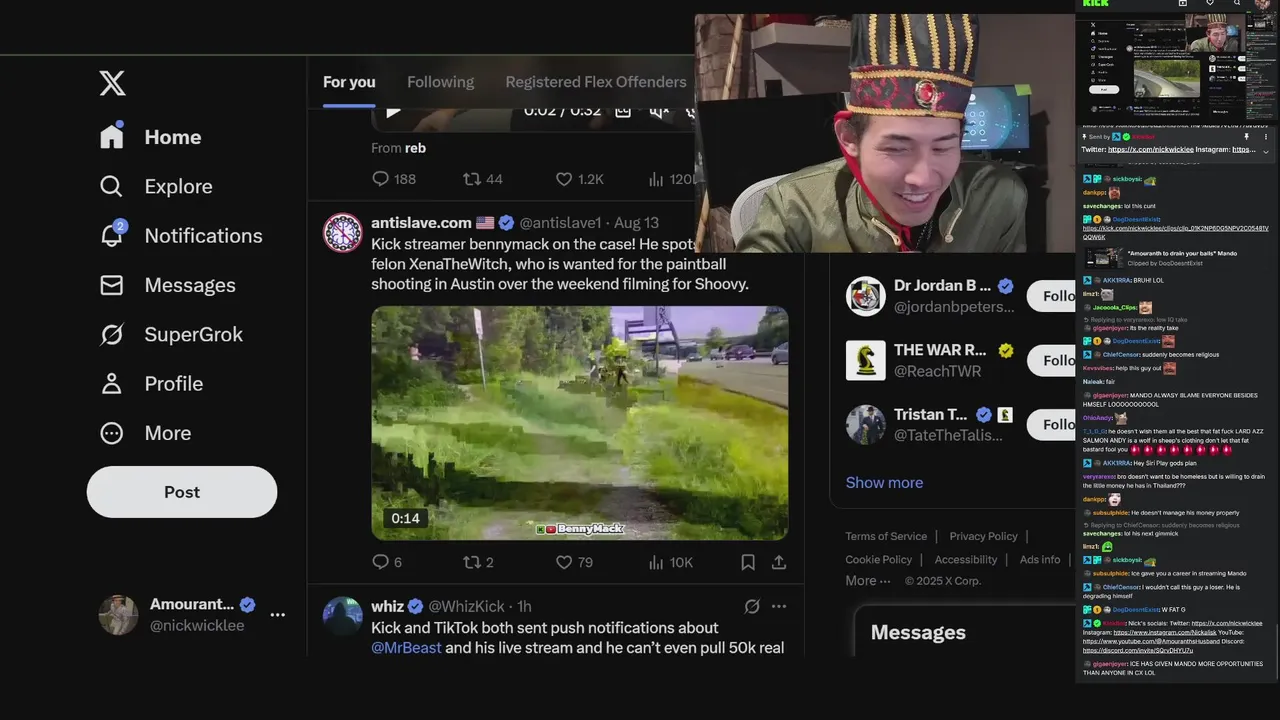Open Cookie Policy link

click(879, 560)
